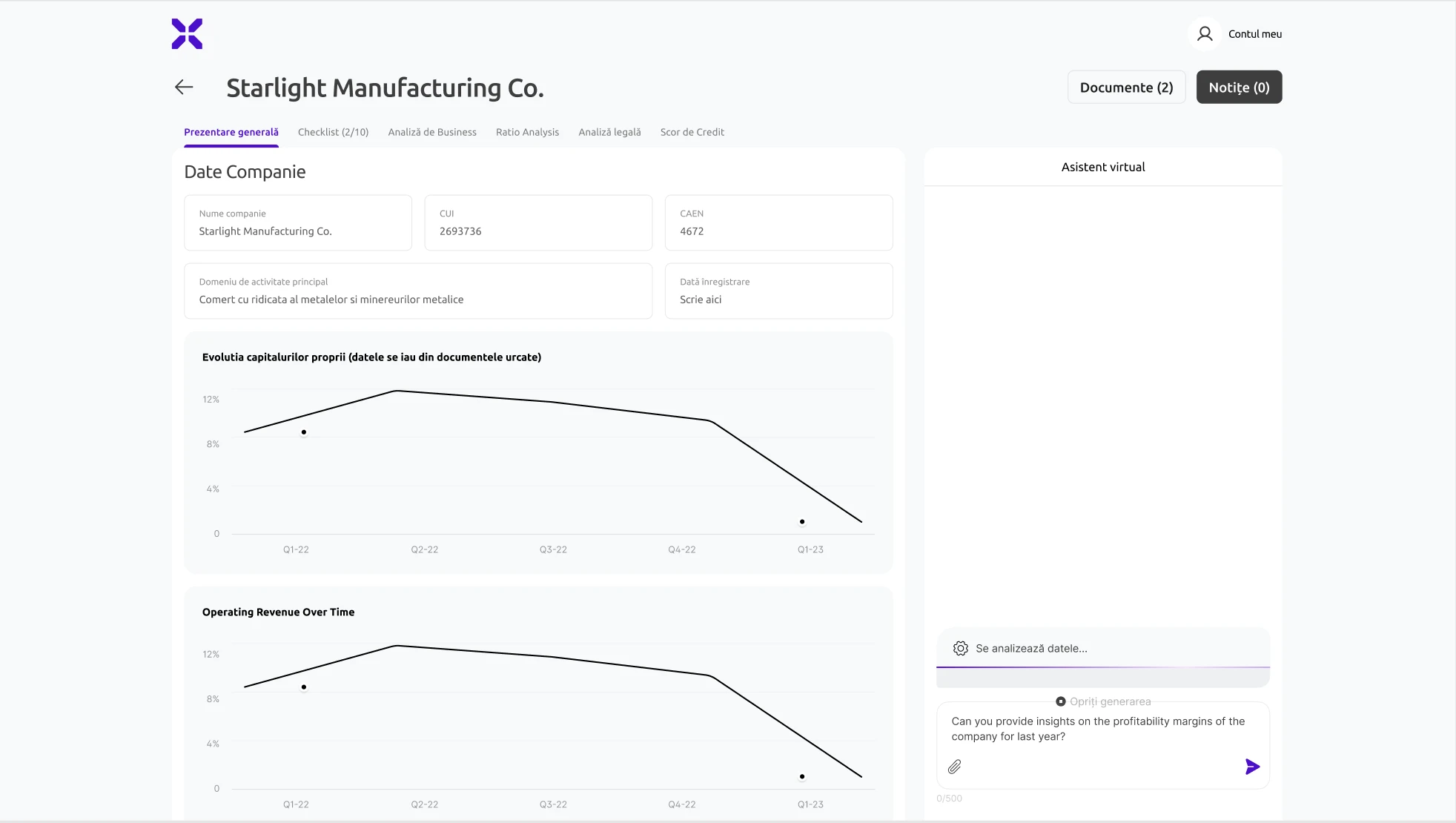Click the CUI field with 2693736

point(538,231)
